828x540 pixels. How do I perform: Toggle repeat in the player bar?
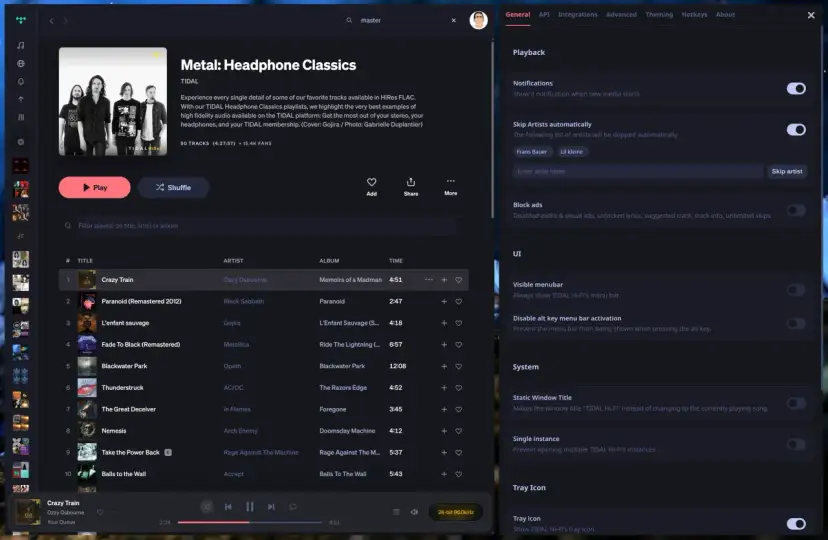point(293,507)
